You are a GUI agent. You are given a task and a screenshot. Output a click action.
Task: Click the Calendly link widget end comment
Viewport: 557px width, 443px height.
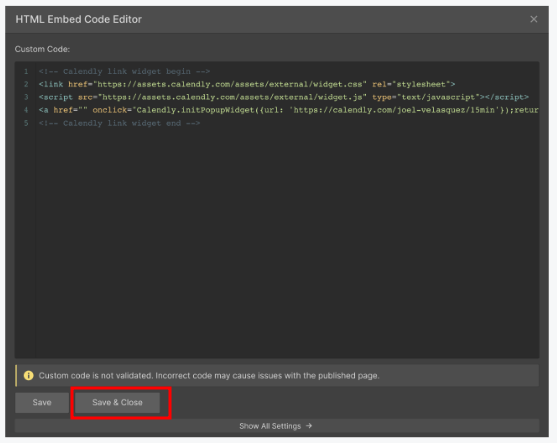click(119, 123)
